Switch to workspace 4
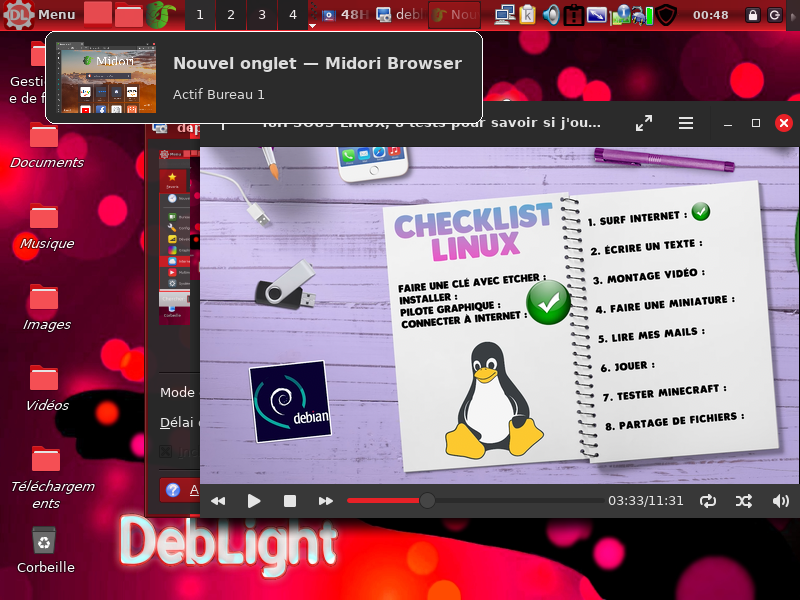The image size is (800, 600). 292,14
